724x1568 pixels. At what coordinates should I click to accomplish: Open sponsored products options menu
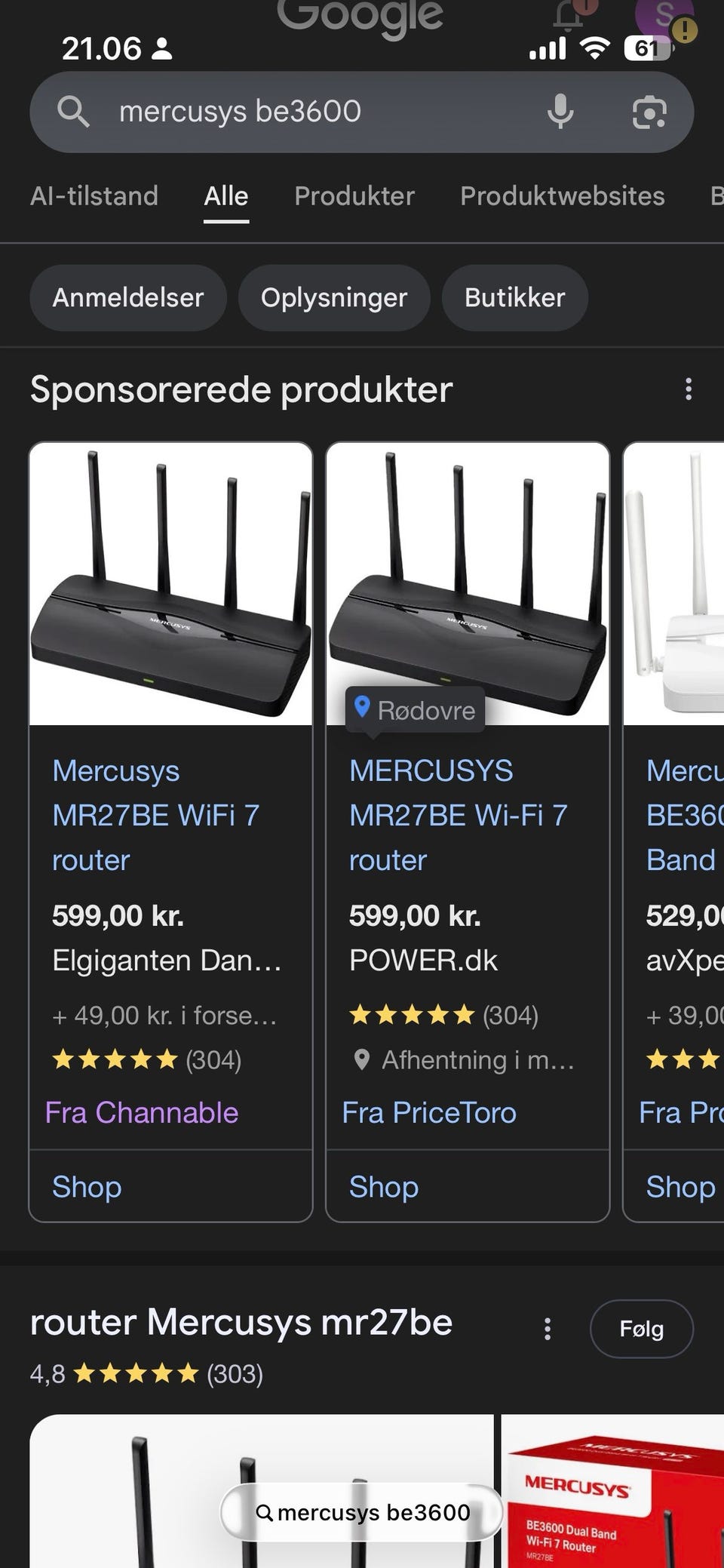(688, 389)
